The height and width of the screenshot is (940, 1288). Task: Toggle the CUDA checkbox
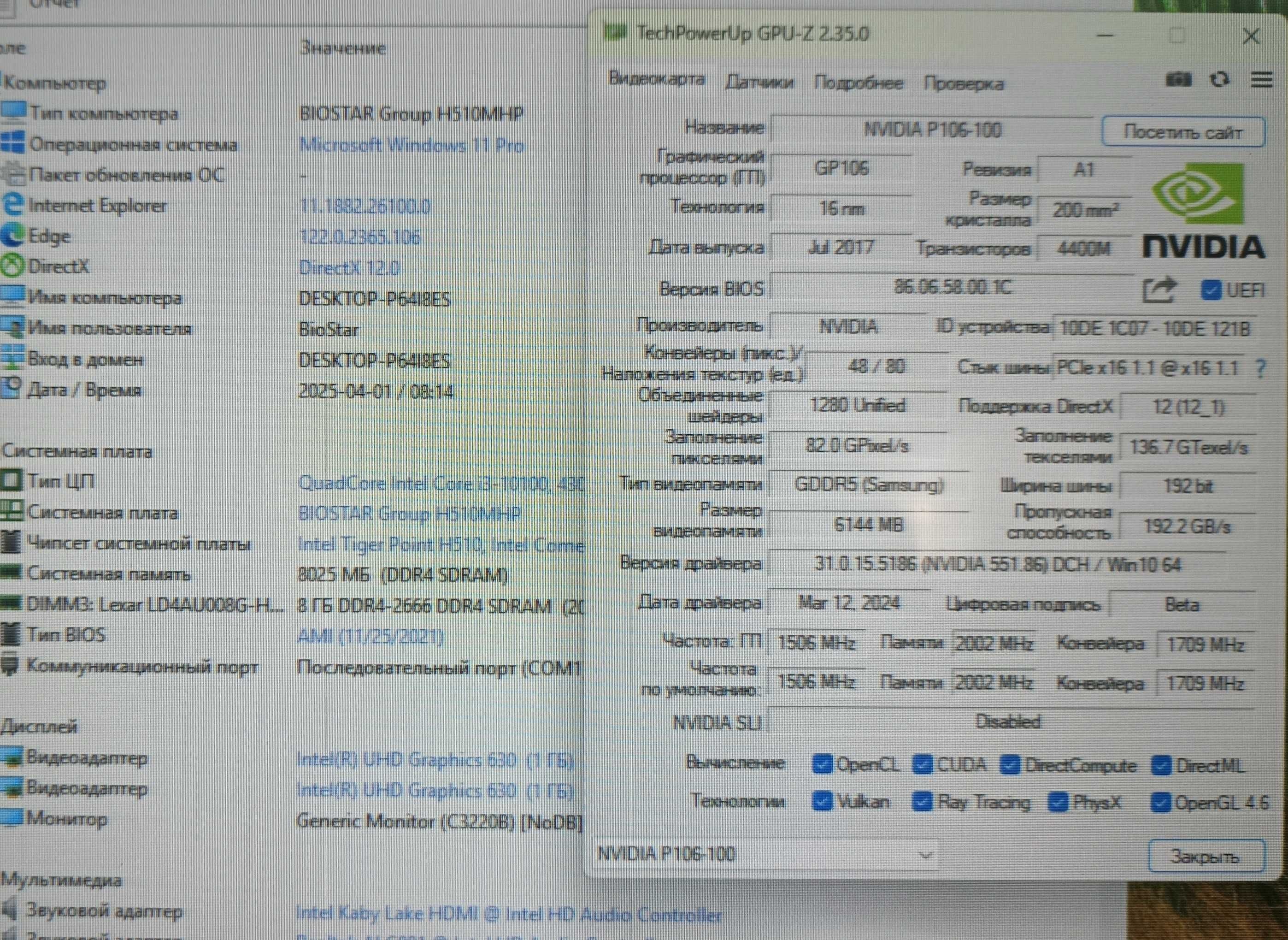pos(923,764)
